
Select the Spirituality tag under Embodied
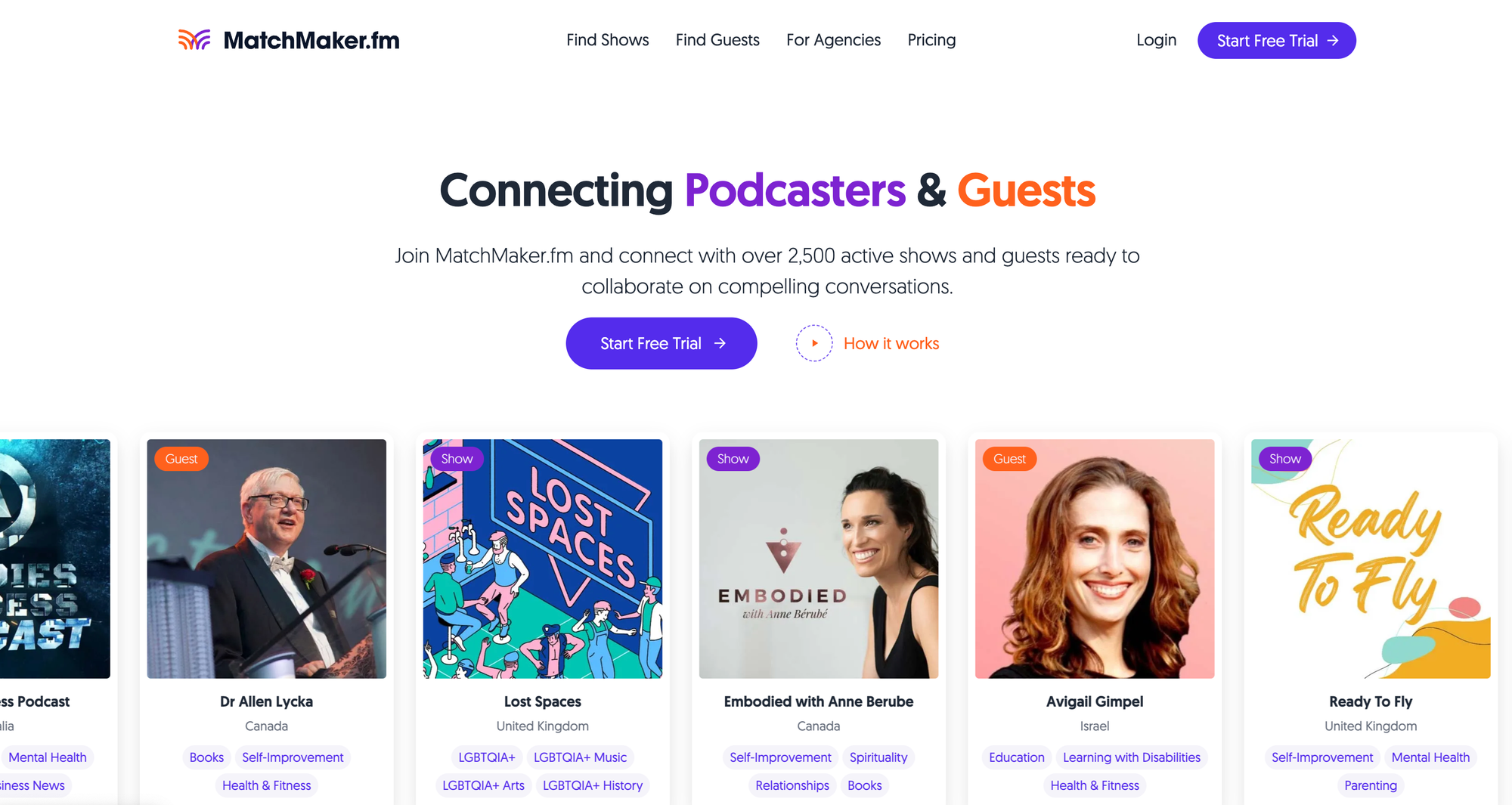tap(878, 757)
